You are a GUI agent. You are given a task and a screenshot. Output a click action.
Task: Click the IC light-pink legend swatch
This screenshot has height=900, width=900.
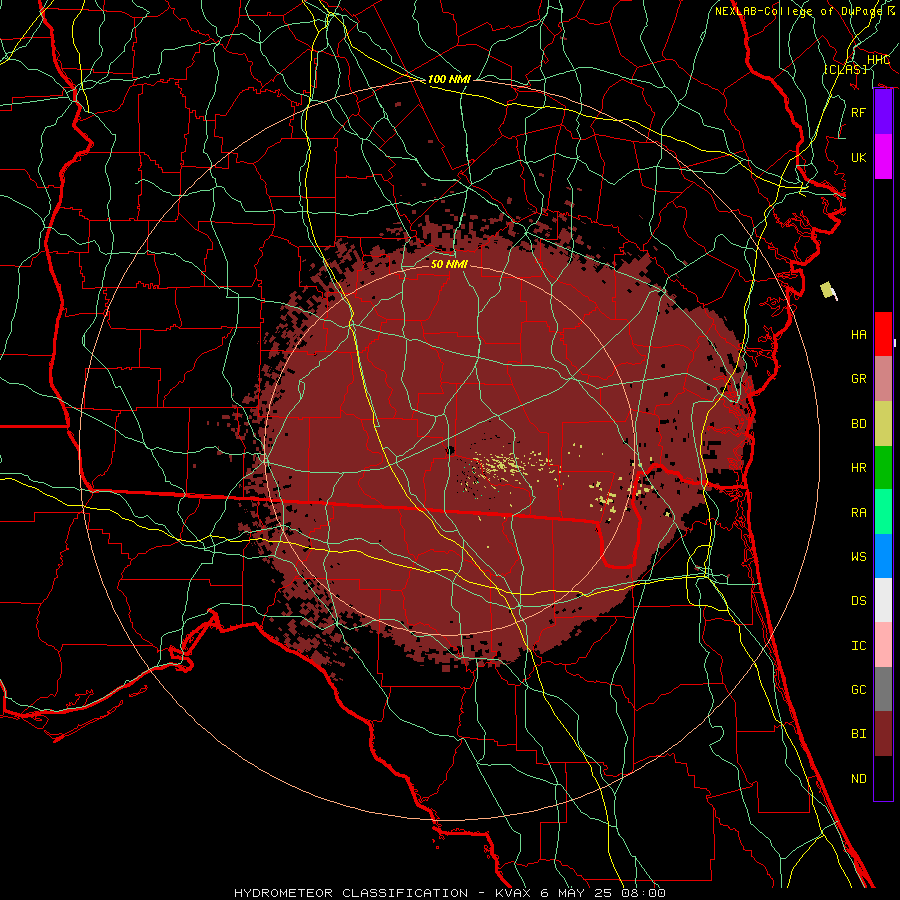click(x=883, y=645)
